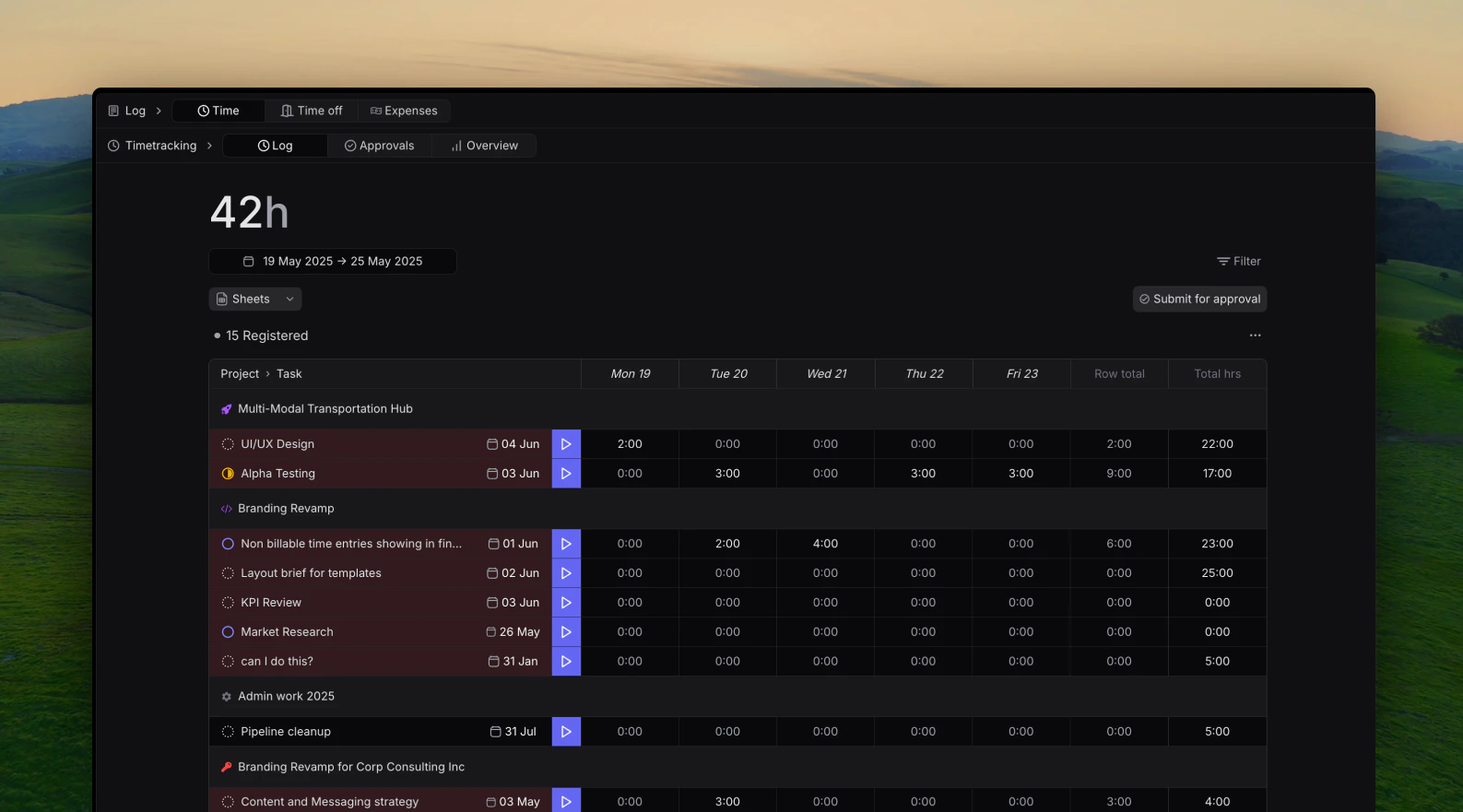Change due date 01 Jun on Non billable entries
Image resolution: width=1463 pixels, height=812 pixels.
(513, 544)
